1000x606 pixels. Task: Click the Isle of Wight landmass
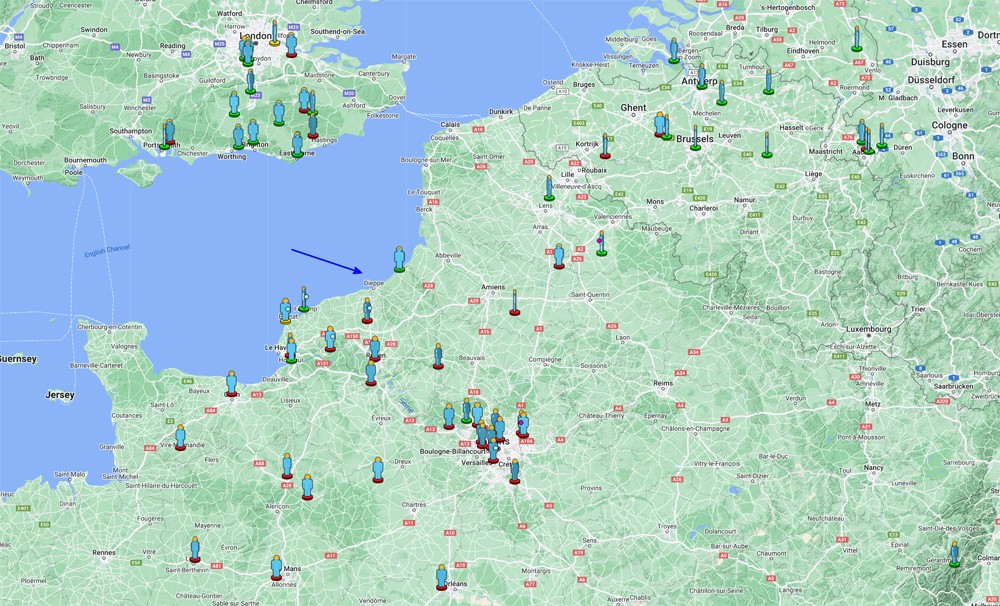point(139,173)
